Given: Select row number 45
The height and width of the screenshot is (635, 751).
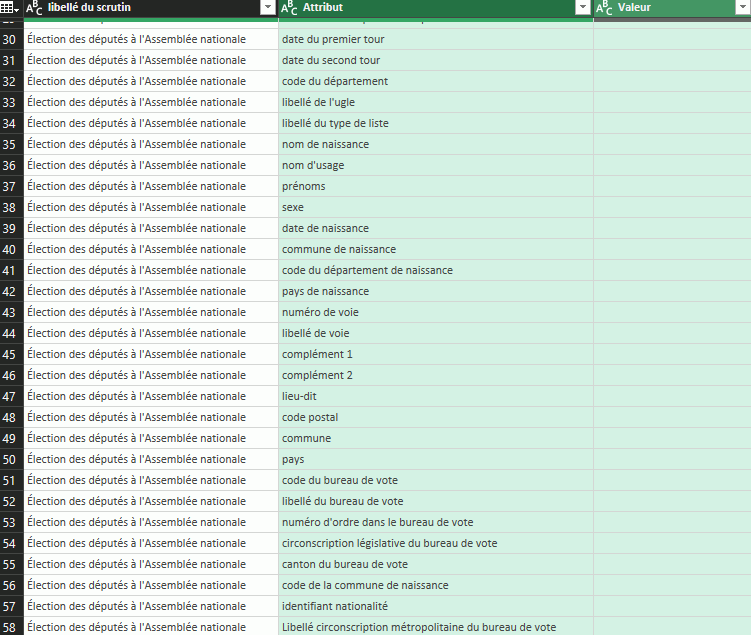Looking at the screenshot, I should click(10, 354).
